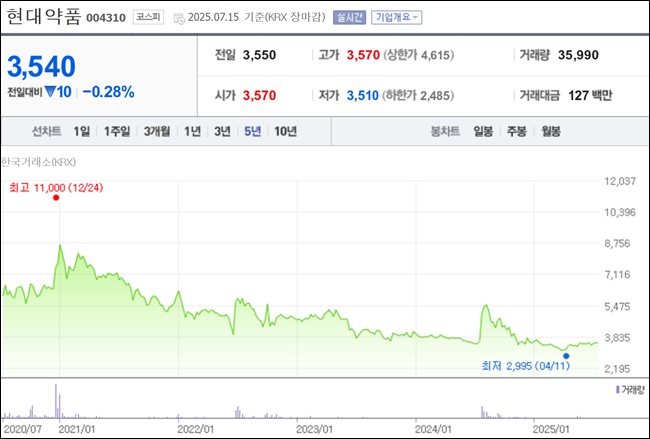Open the 기업개요 dropdown
Image resolution: width=650 pixels, height=439 pixels.
click(397, 17)
